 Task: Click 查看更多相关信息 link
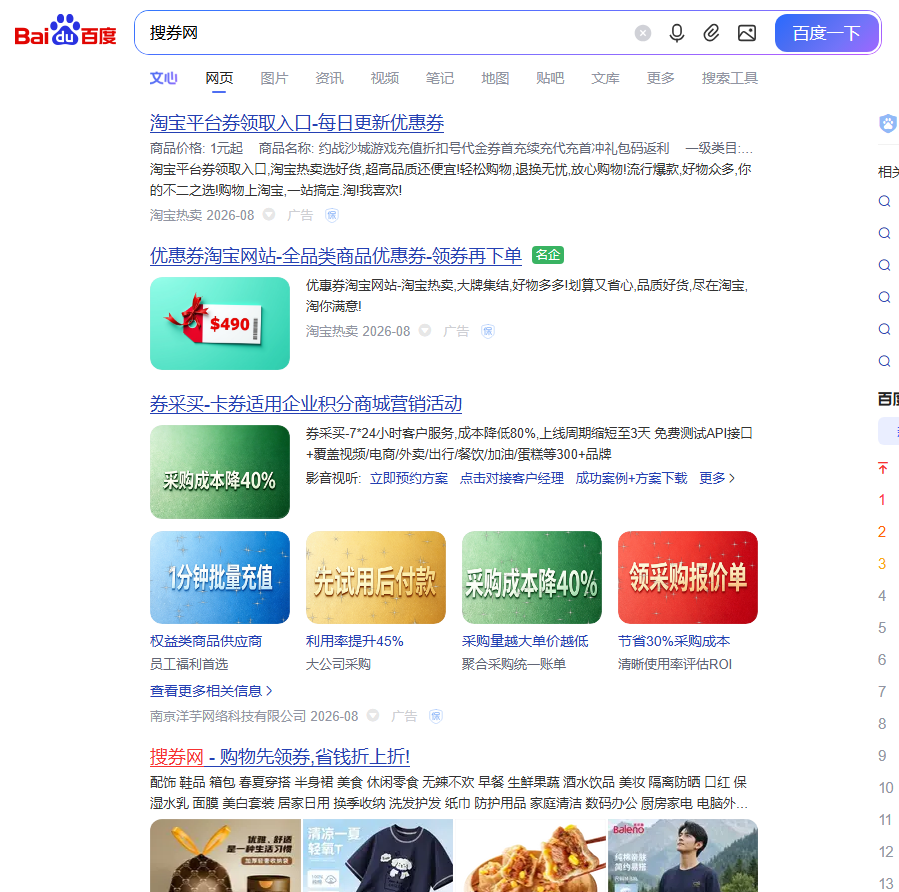tap(211, 691)
